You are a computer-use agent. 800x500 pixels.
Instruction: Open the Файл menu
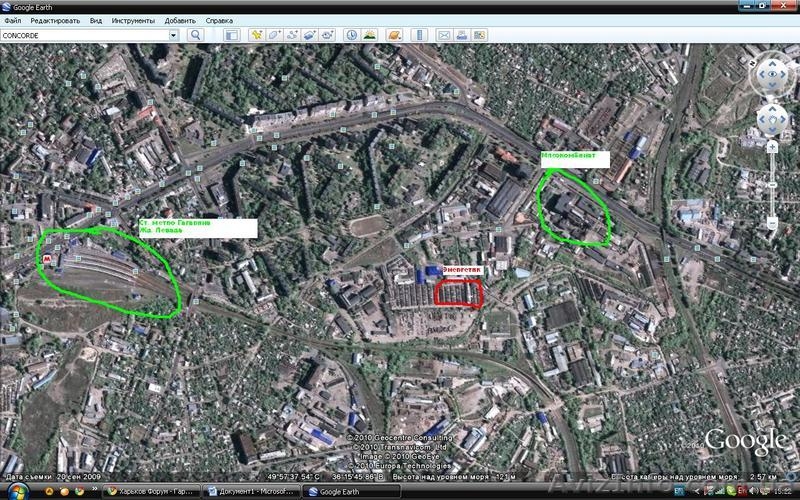tap(12, 20)
